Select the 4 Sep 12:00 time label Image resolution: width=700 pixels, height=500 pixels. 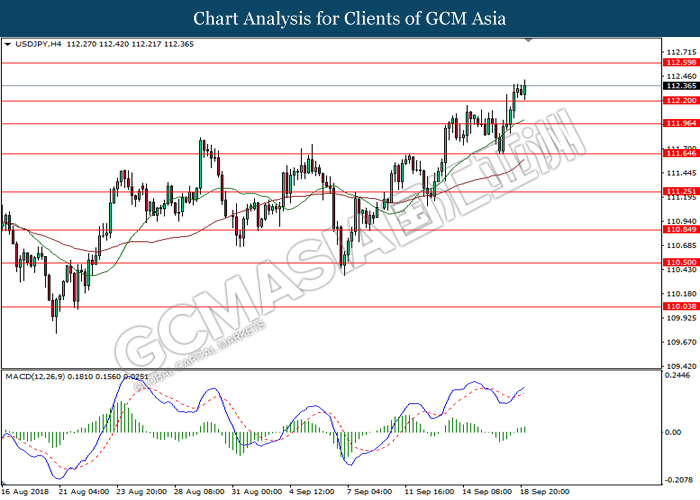coord(312,492)
